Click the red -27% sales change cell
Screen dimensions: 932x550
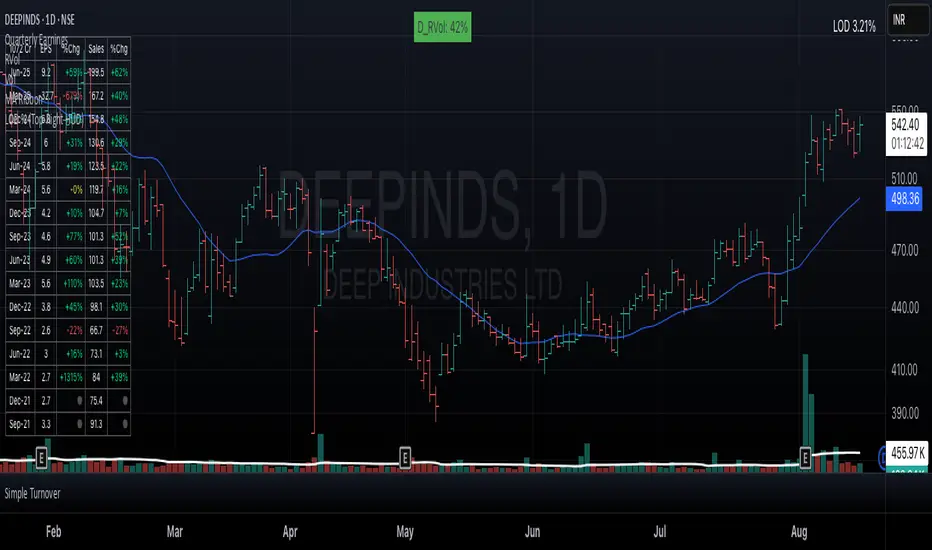coord(120,330)
